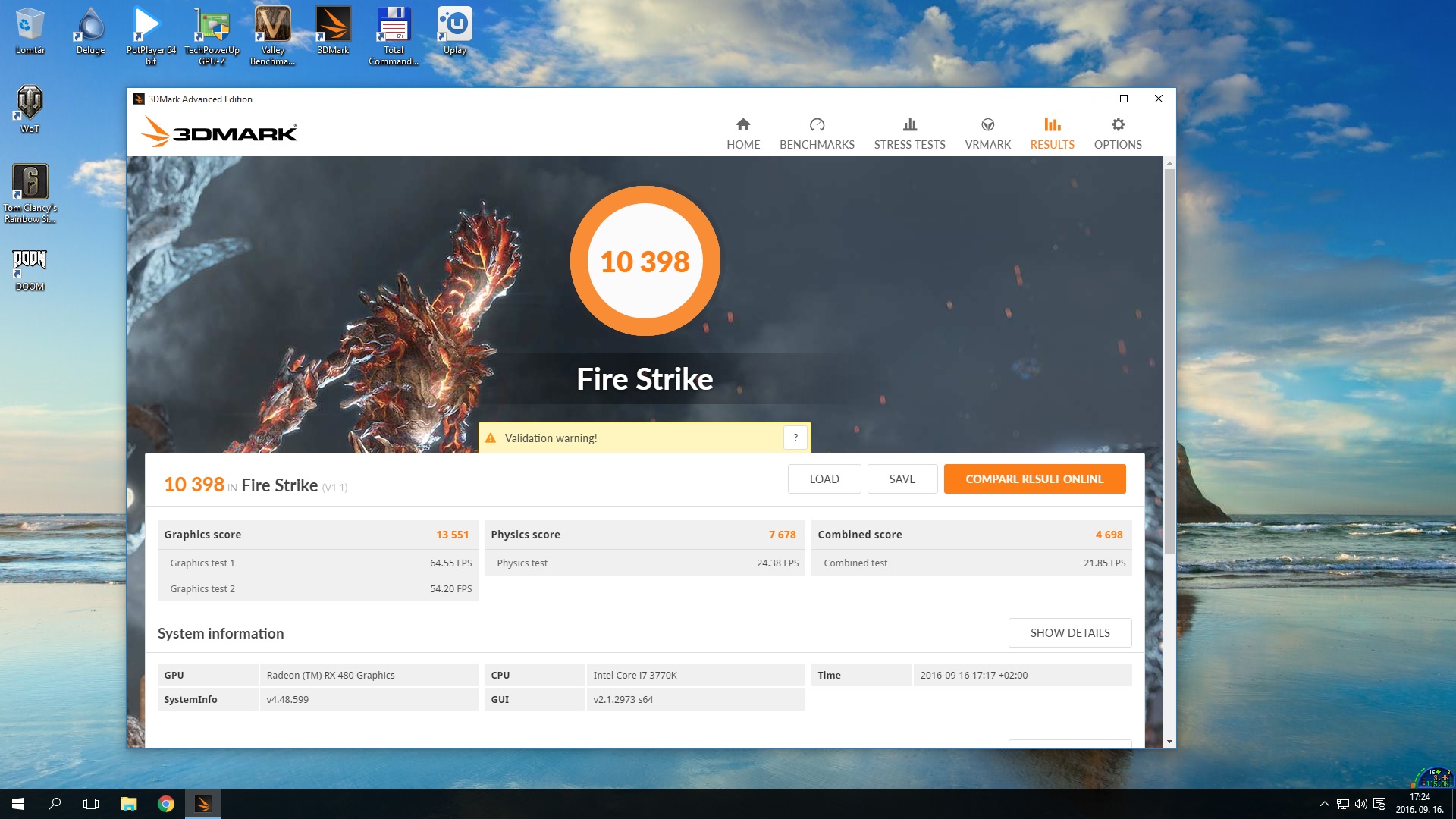Launch Chrome from the taskbar

[166, 804]
